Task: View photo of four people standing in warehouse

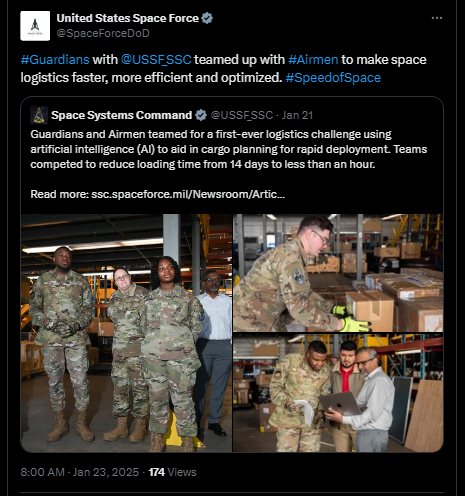Action: click(x=126, y=333)
